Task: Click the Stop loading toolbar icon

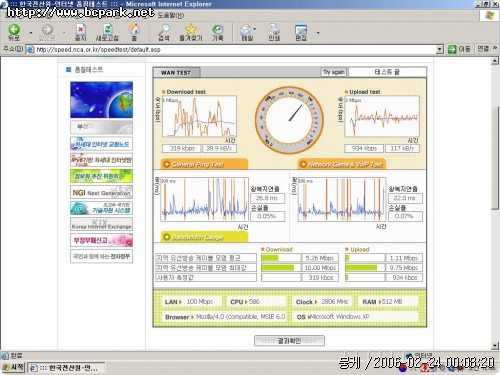Action: [x=81, y=32]
